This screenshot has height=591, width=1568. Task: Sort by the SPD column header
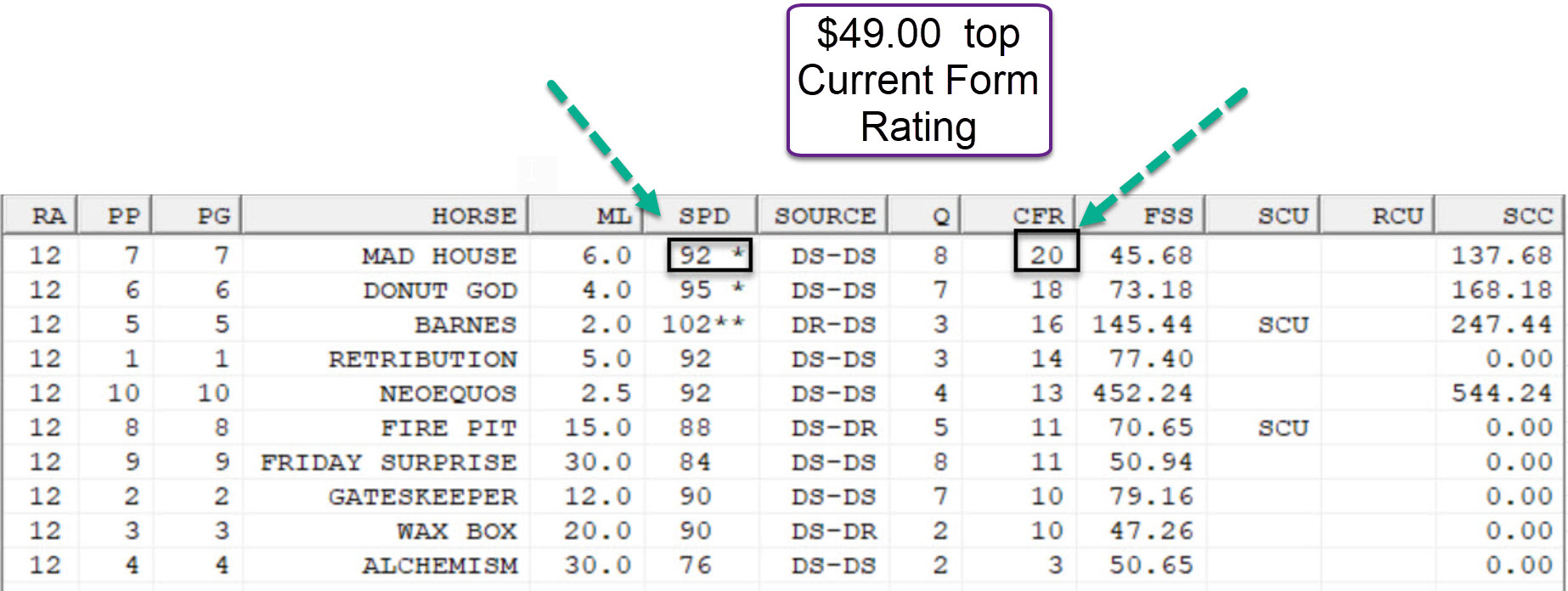703,216
